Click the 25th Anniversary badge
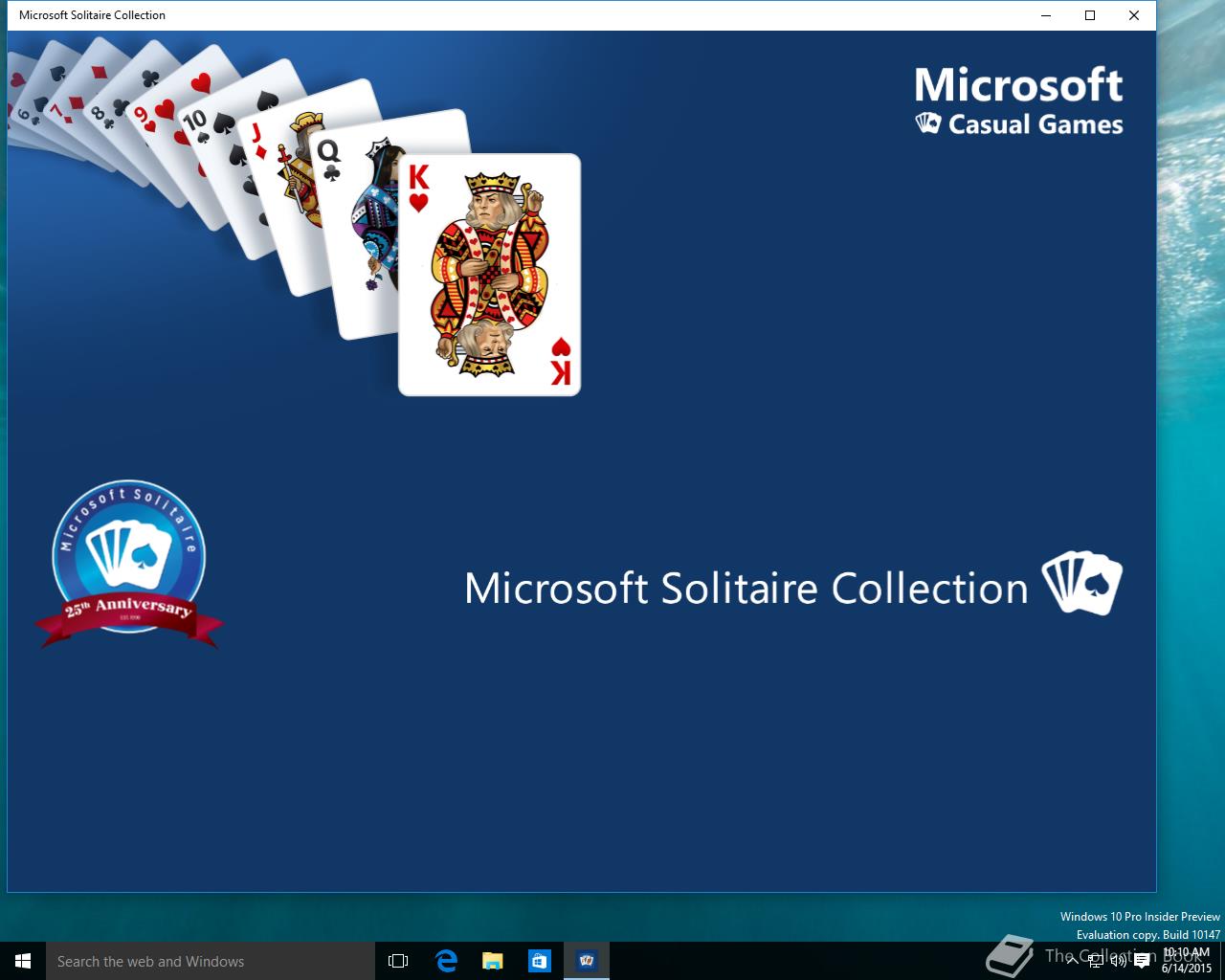1225x980 pixels. [x=129, y=565]
